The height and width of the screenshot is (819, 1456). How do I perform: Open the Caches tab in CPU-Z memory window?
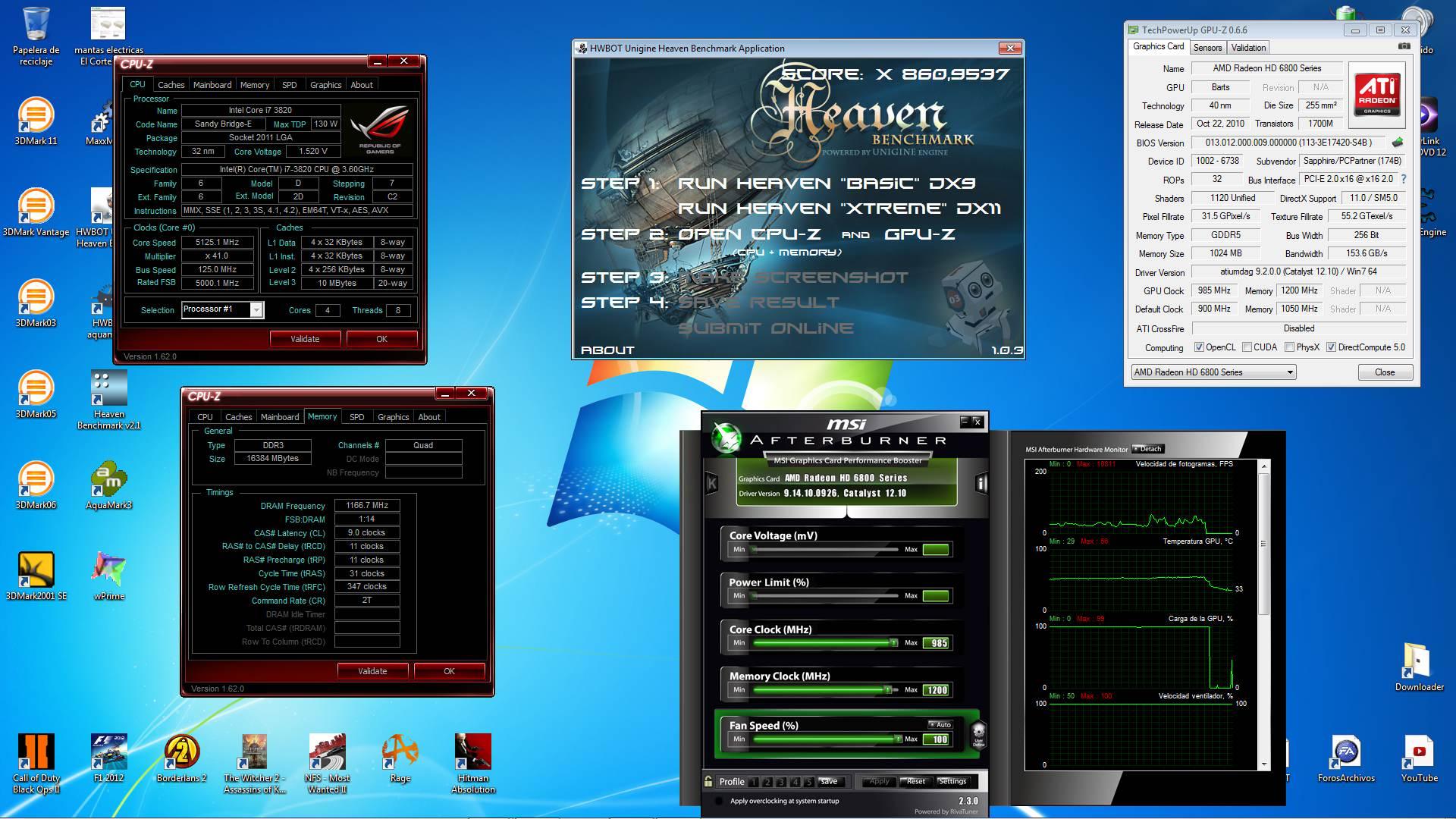[x=238, y=417]
